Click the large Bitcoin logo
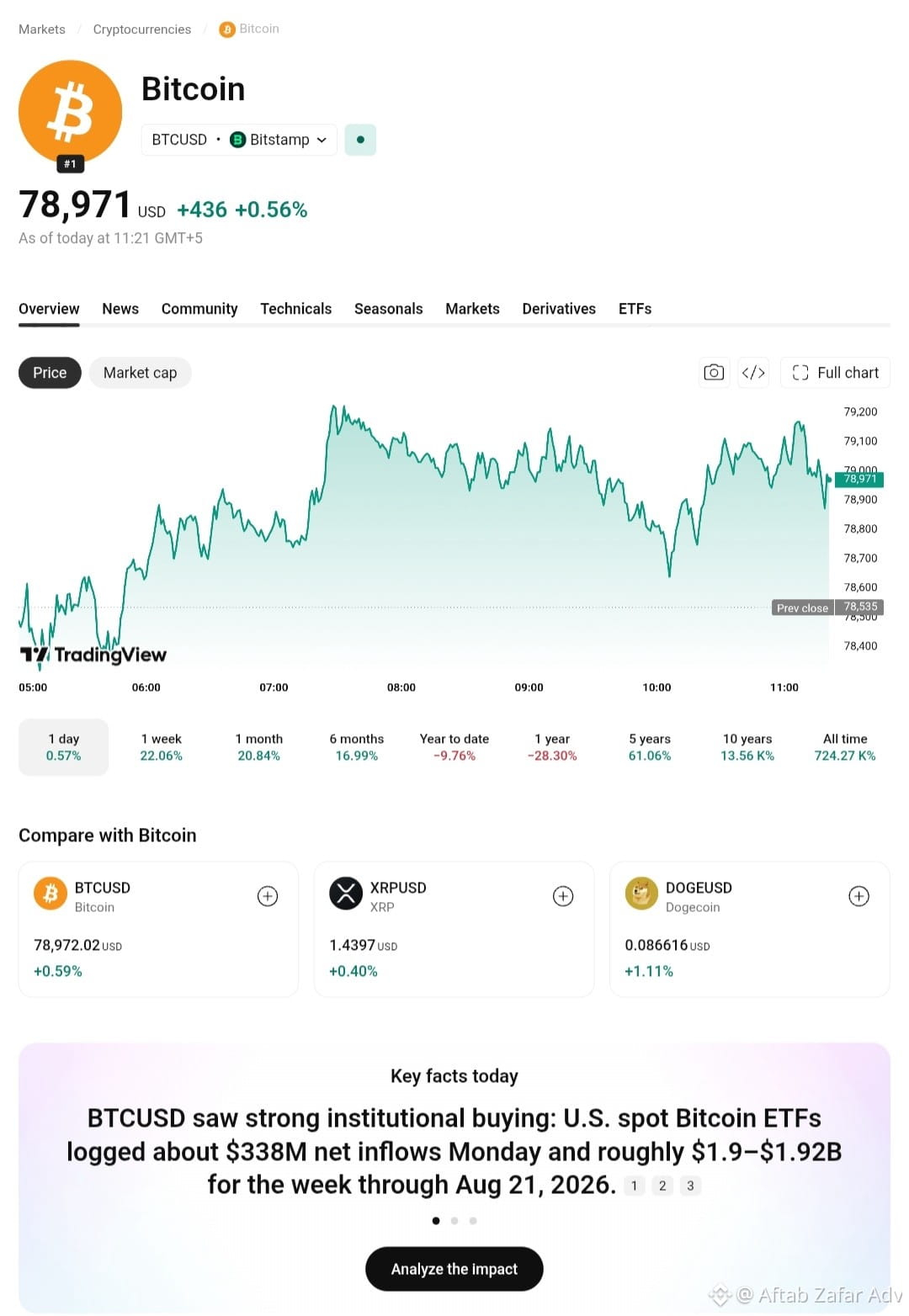Image resolution: width=909 pixels, height=1316 pixels. (x=71, y=112)
